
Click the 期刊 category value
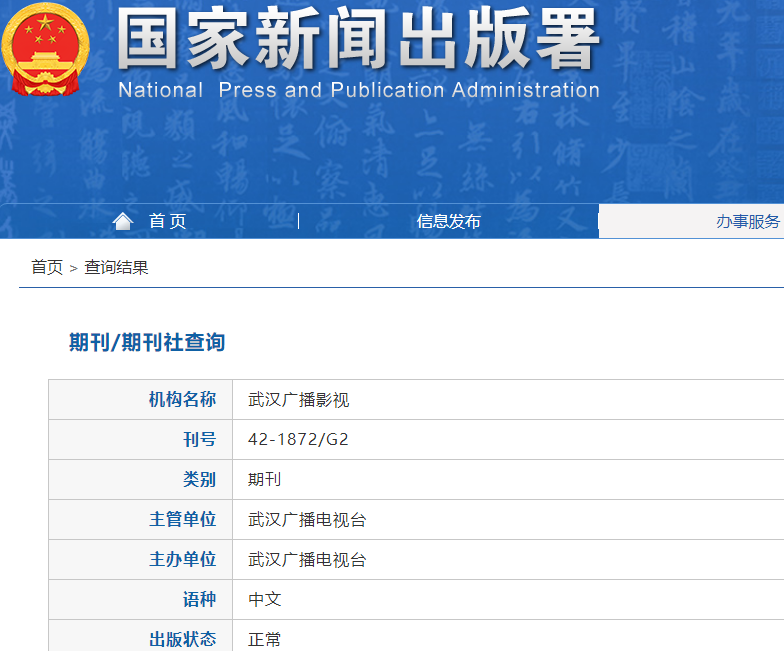[265, 479]
